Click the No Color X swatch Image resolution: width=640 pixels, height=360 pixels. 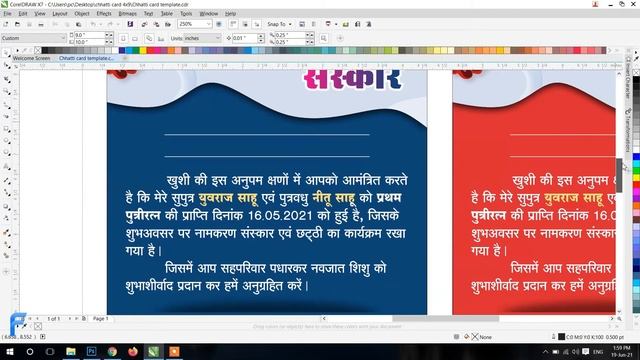(38, 50)
